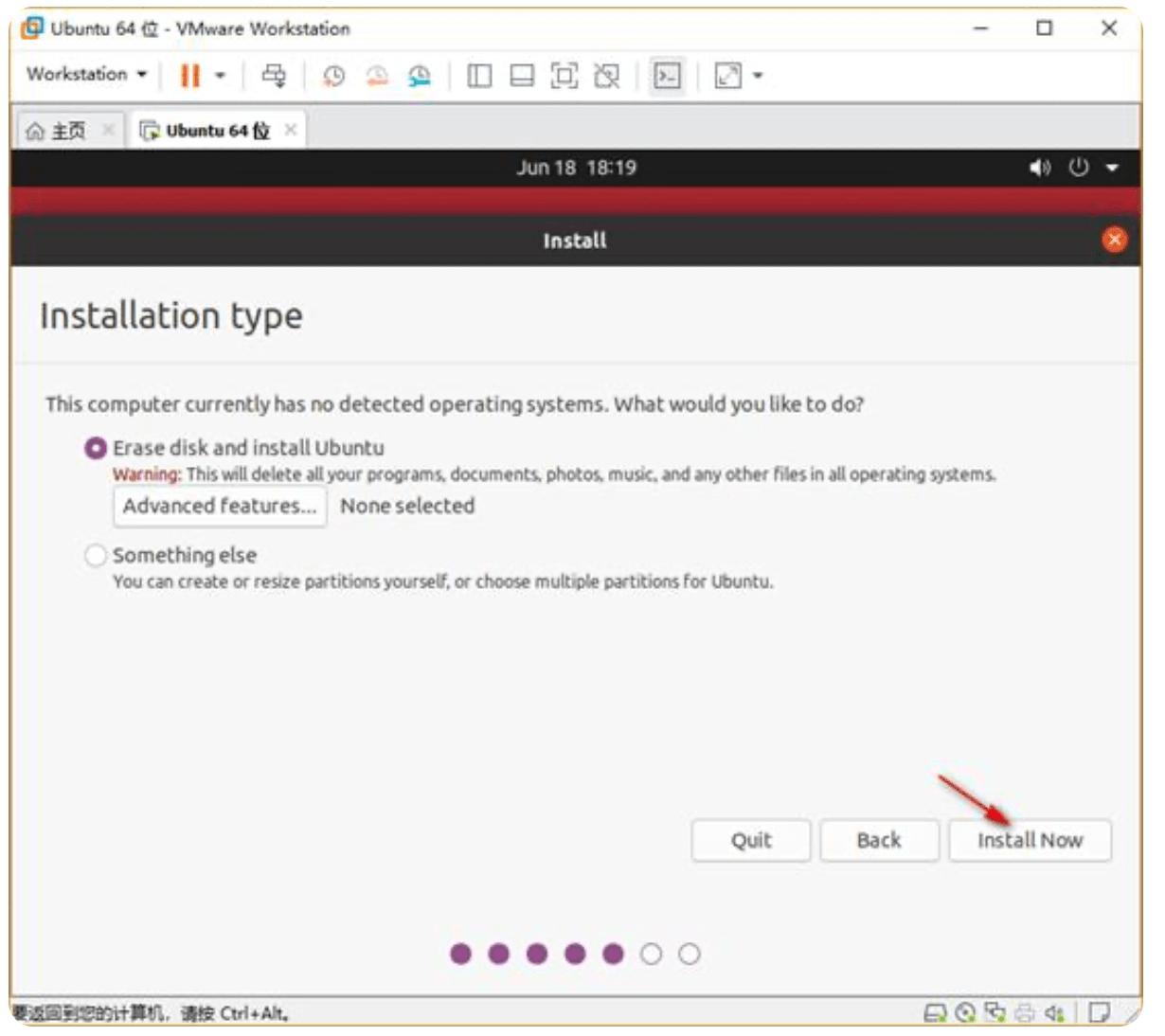This screenshot has width=1165, height=1036.
Task: Click the VMware Workstation title bar icon
Action: point(32,27)
